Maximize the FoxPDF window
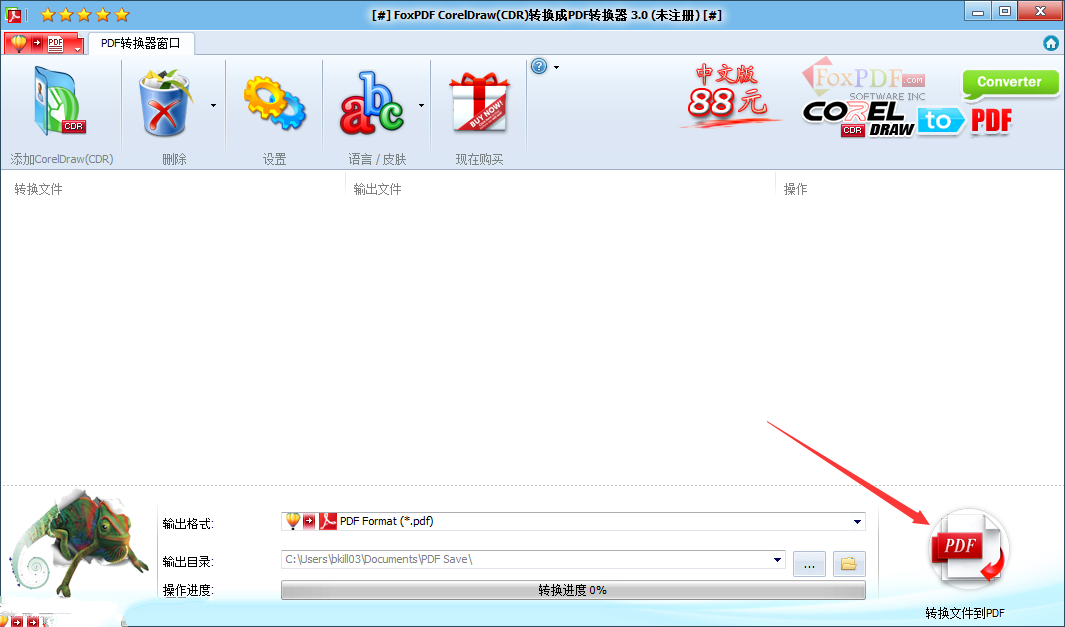This screenshot has height=627, width=1065. tap(1006, 12)
